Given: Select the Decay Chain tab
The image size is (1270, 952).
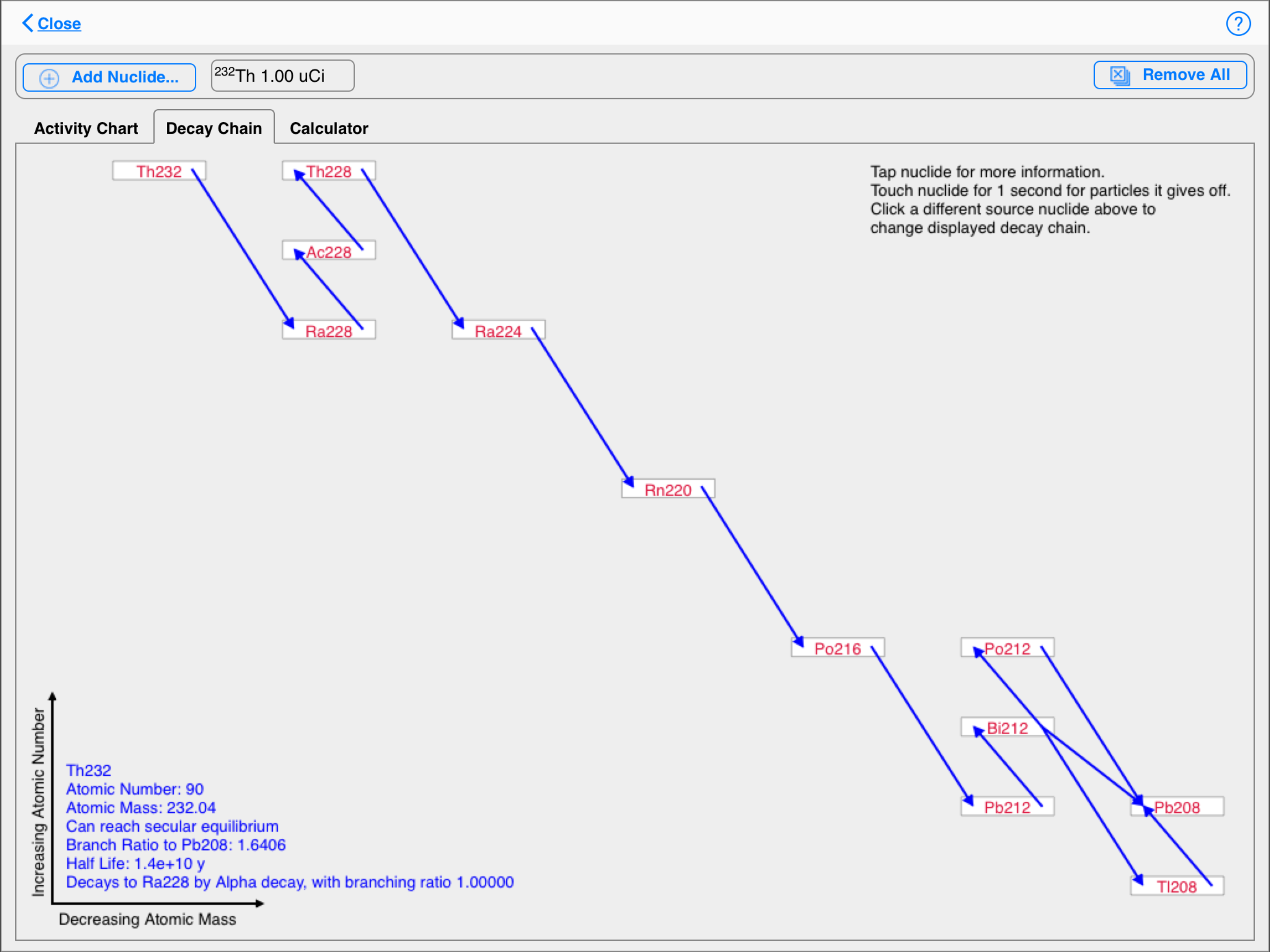Looking at the screenshot, I should 213,128.
